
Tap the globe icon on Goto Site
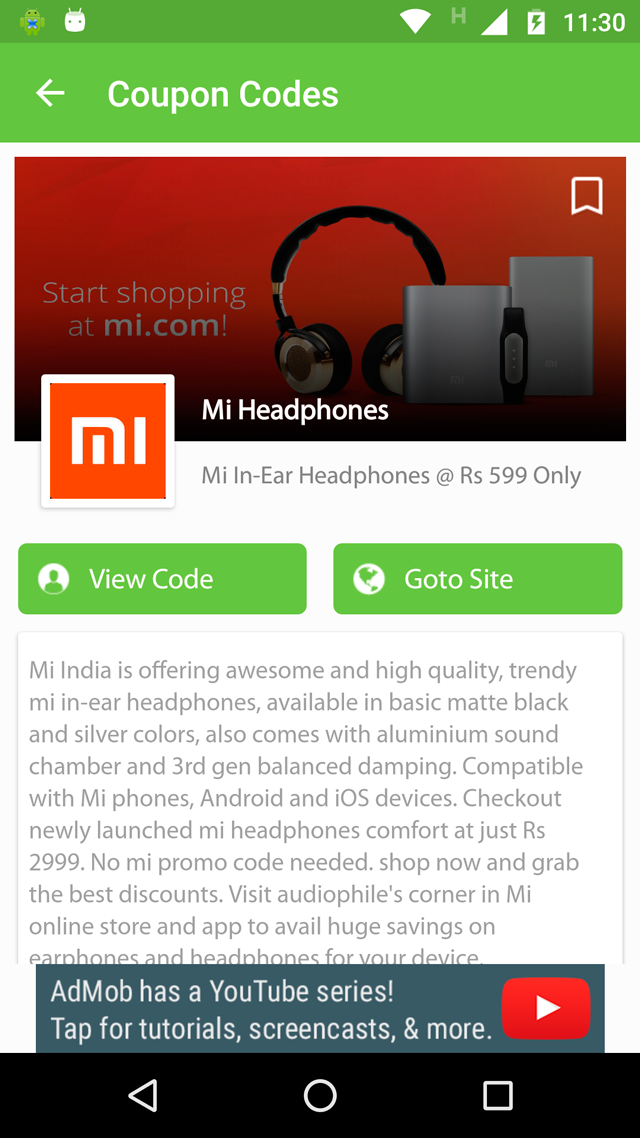tap(369, 579)
